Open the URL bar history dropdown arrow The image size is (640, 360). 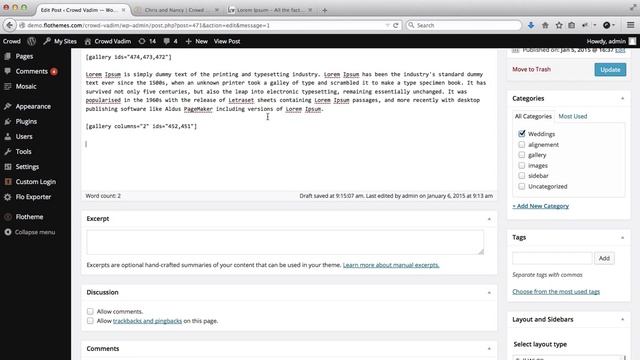click(x=387, y=25)
